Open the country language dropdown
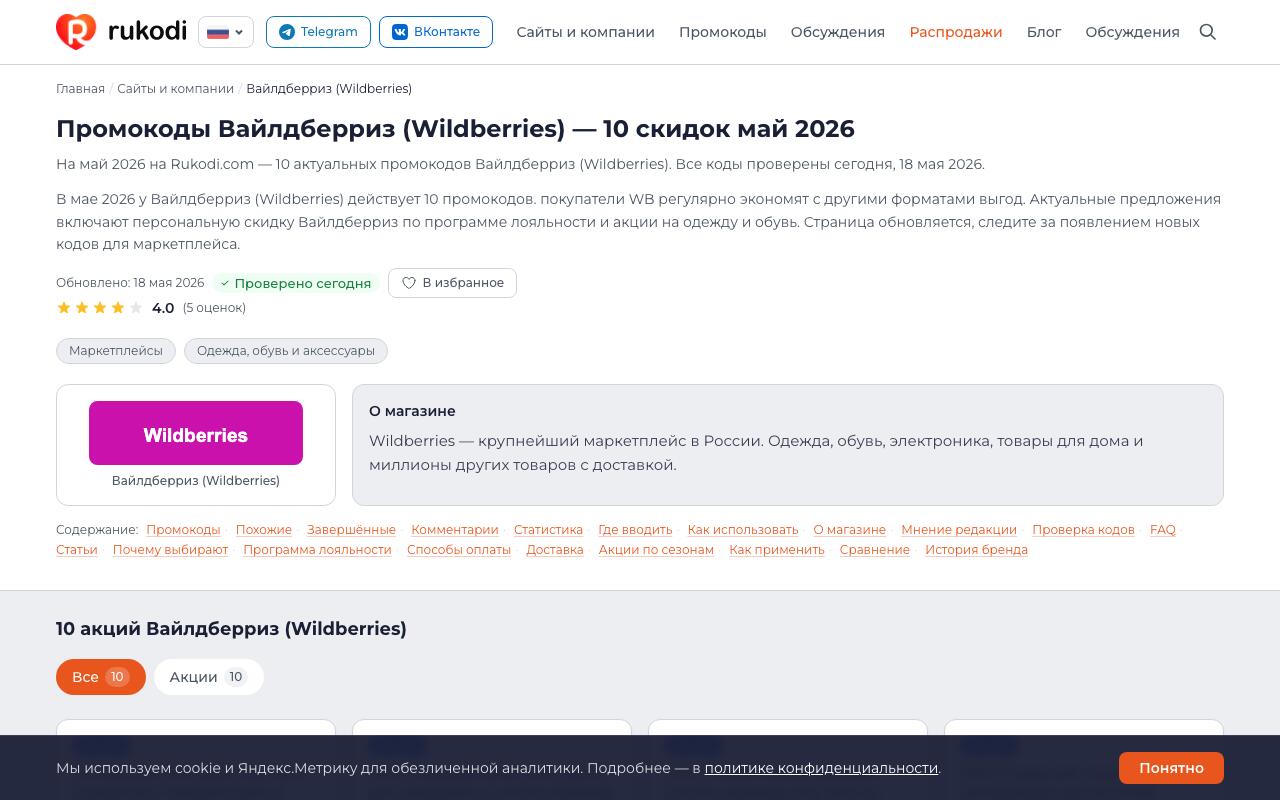Image resolution: width=1280 pixels, height=800 pixels. coord(226,32)
